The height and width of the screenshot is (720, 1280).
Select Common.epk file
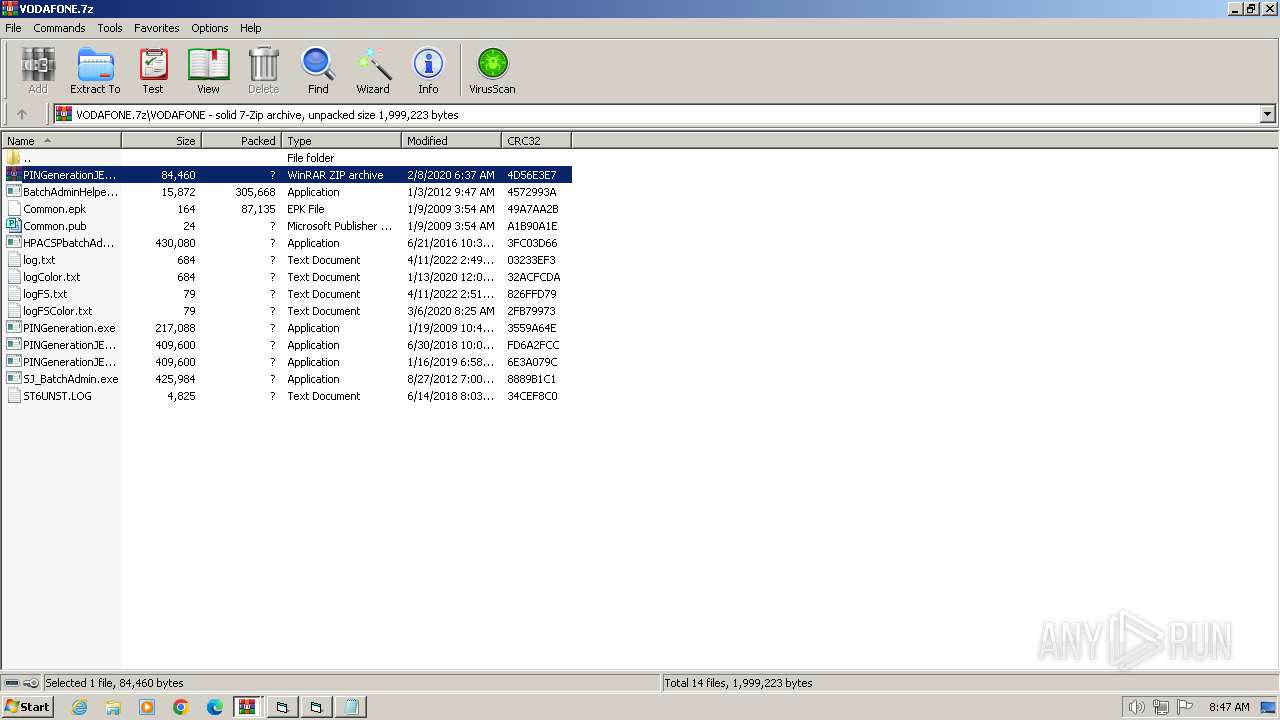pos(287,209)
